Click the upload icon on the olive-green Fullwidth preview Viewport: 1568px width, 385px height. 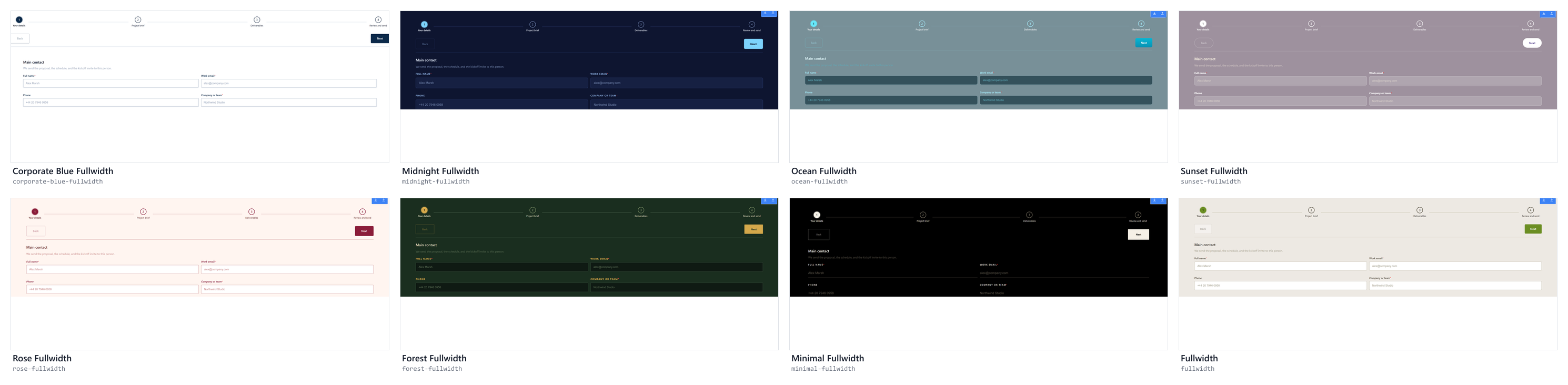[1552, 201]
